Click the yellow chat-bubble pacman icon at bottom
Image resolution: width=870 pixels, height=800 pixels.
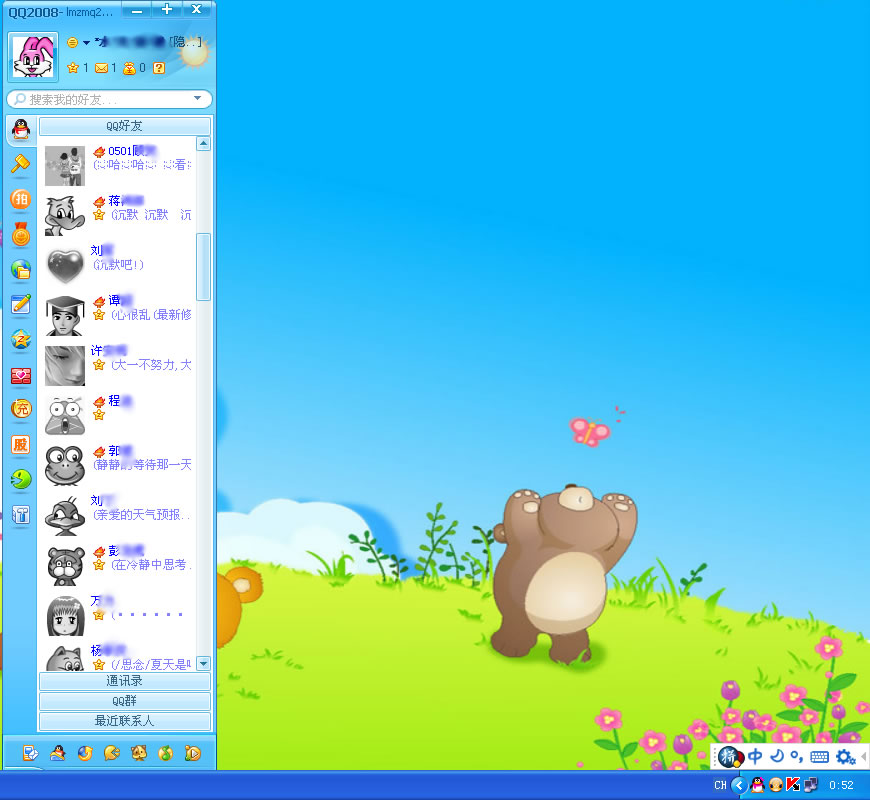click(112, 753)
